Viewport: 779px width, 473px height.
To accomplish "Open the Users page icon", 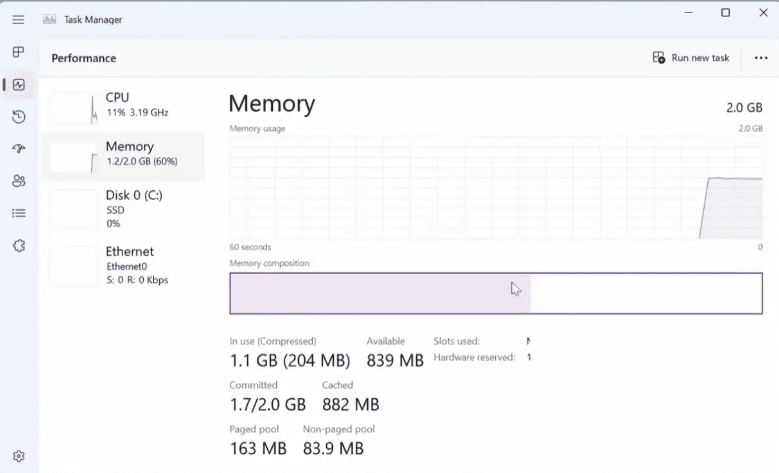I will (19, 181).
